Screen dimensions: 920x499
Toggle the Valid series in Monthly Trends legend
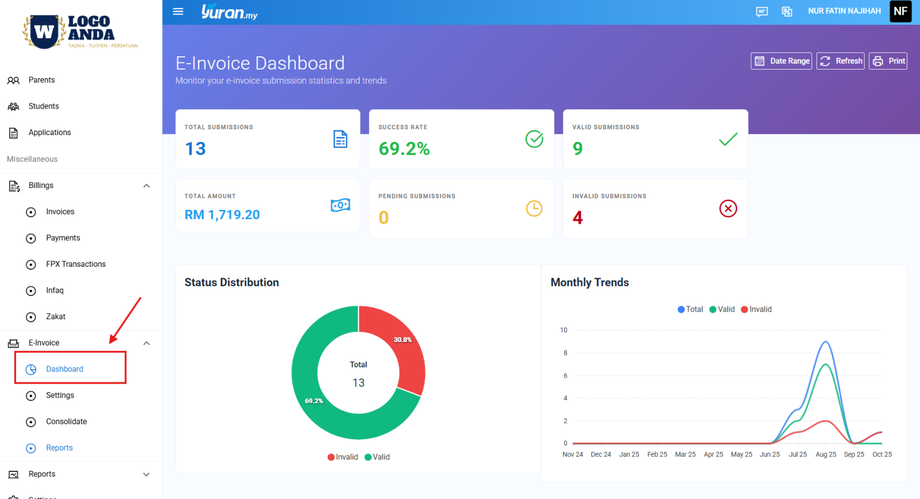722,309
